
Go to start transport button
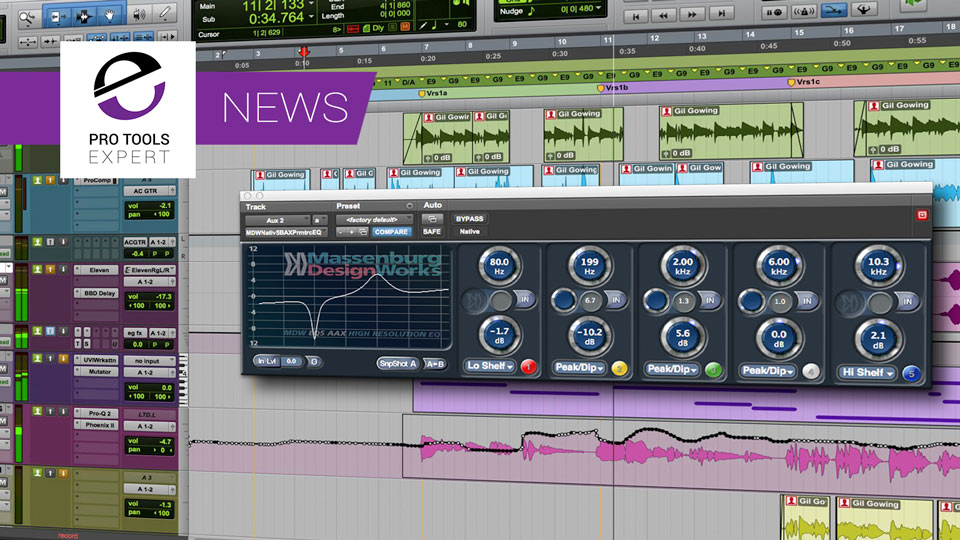pyautogui.click(x=635, y=15)
